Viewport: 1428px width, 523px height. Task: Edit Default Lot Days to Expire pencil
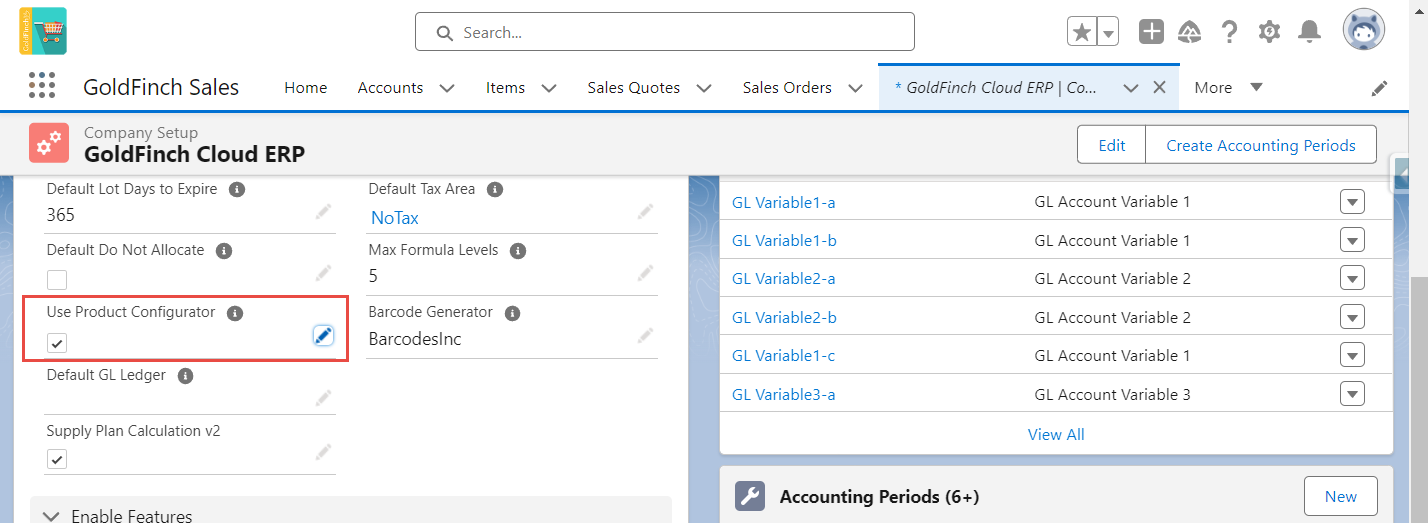click(323, 212)
